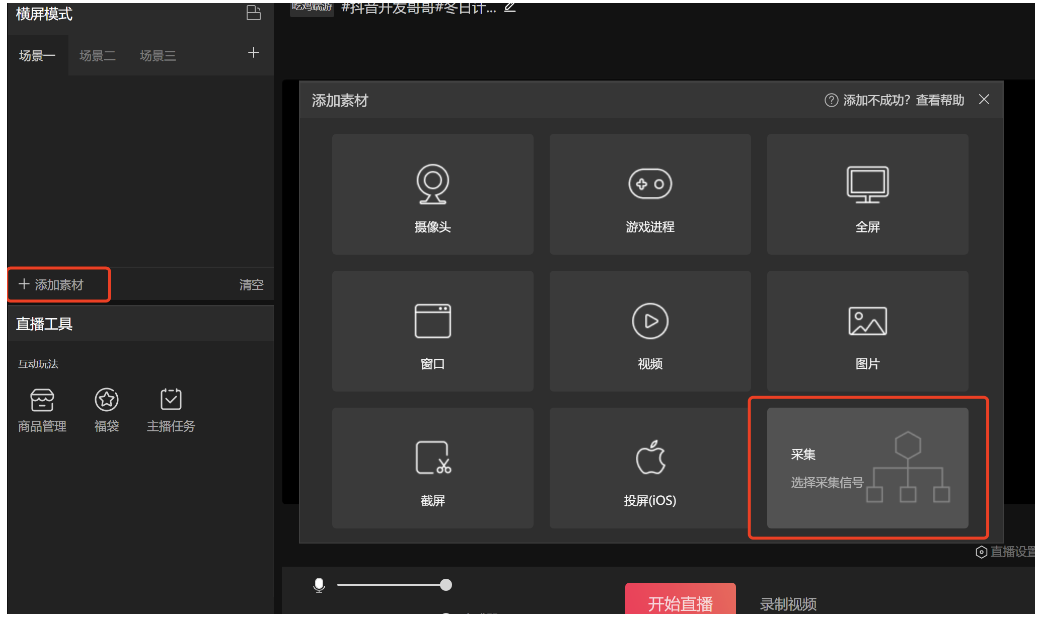The height and width of the screenshot is (624, 1045).
Task: Click the stream title text #抖音开发哥哥
Action: 419,8
